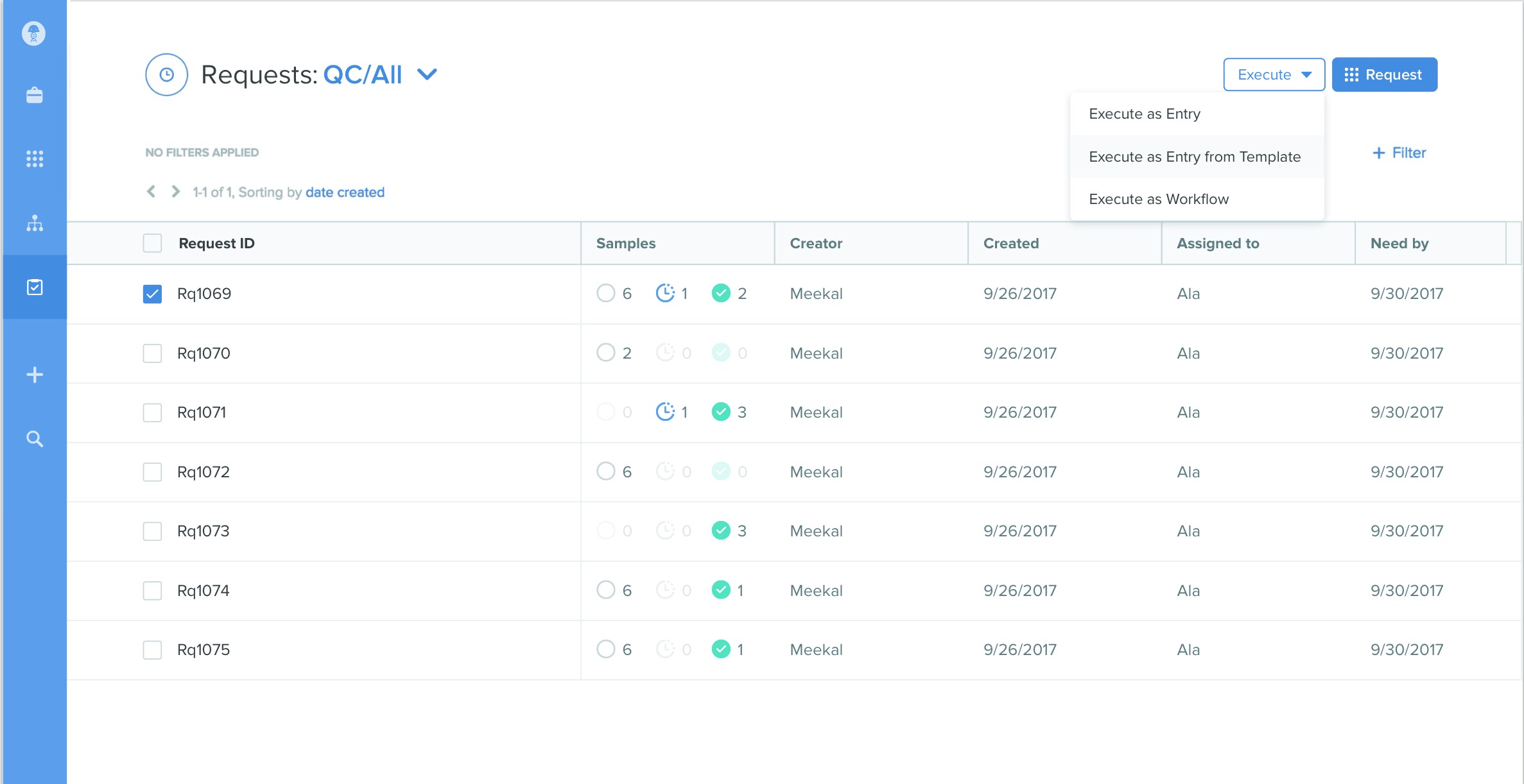The image size is (1524, 784).
Task: Select all requests via the header checkbox
Action: click(x=152, y=243)
